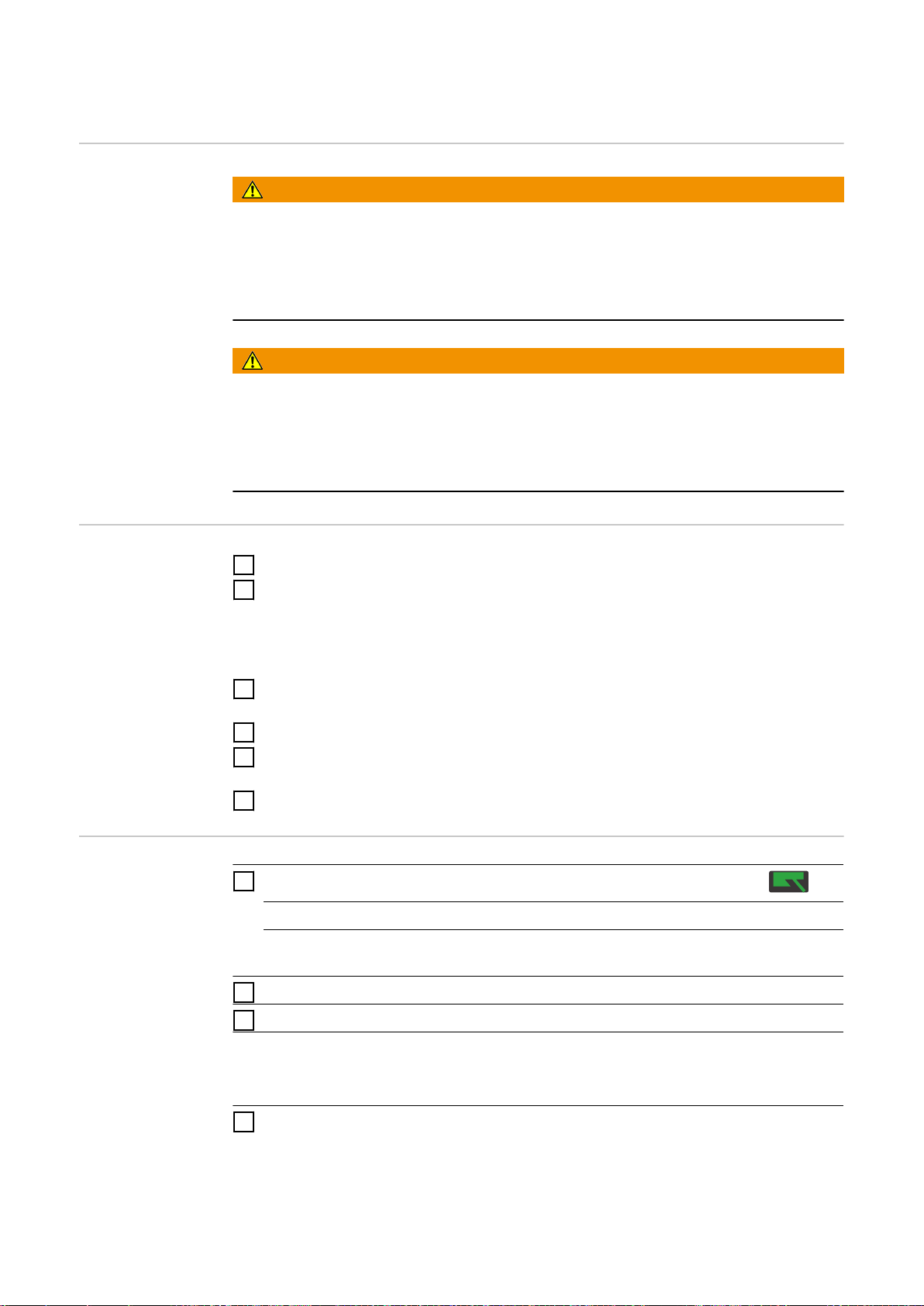
Task: Tick the last checkbox of the middle section
Action: point(243,801)
